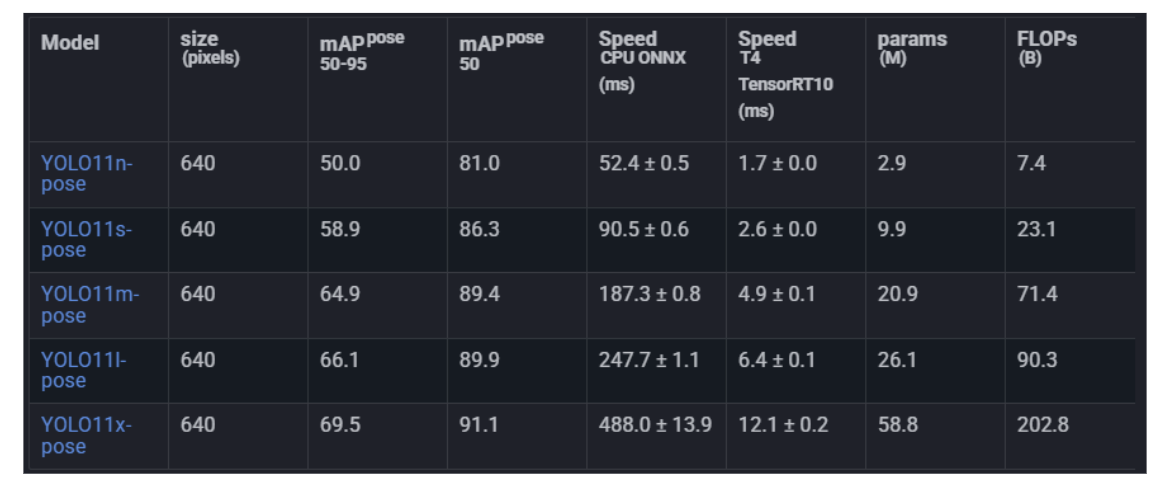Screen dimensions: 1164x484
Task: Click the 488.0 ± 13.9 speed cell
Action: (655, 425)
